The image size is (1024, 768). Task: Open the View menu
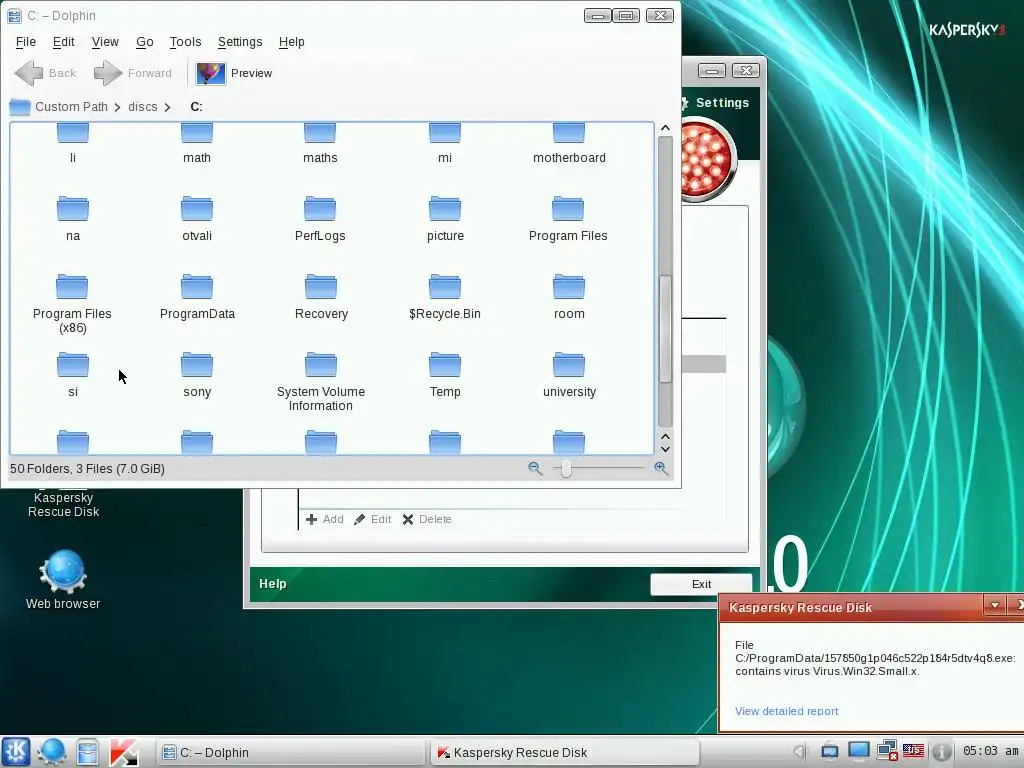click(105, 42)
